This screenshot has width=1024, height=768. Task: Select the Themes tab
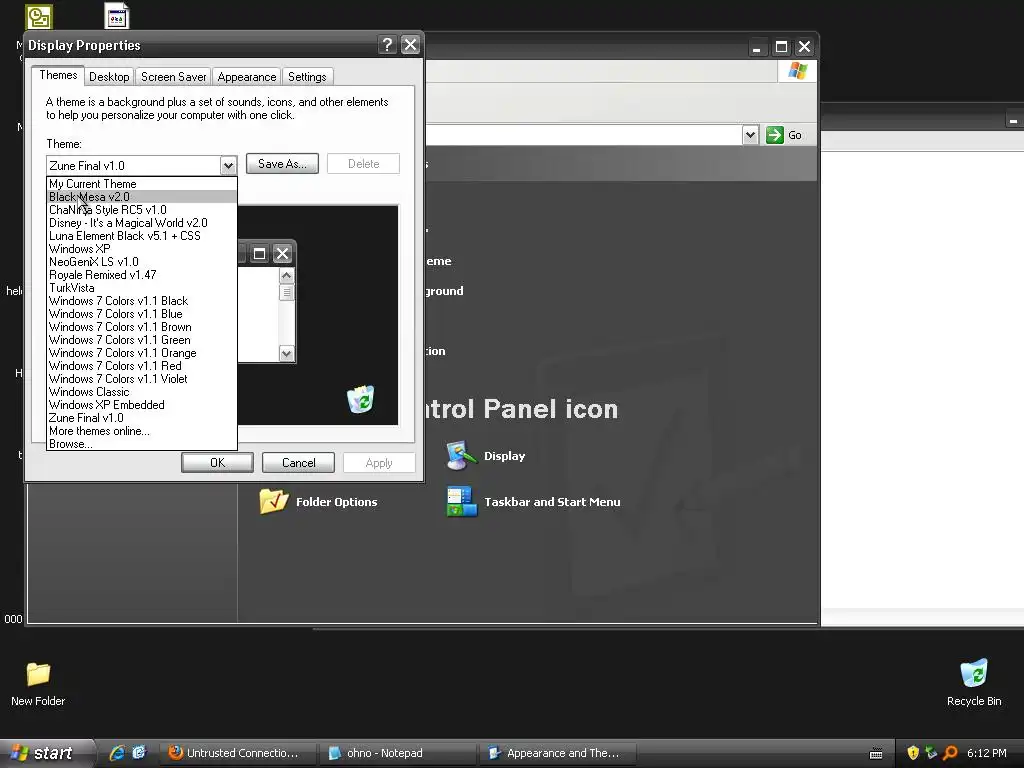click(x=58, y=75)
